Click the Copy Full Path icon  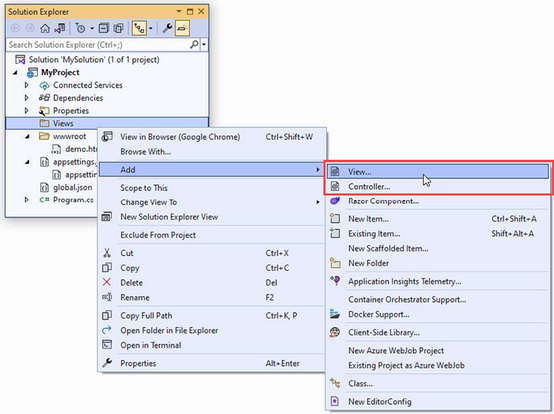pyautogui.click(x=107, y=315)
